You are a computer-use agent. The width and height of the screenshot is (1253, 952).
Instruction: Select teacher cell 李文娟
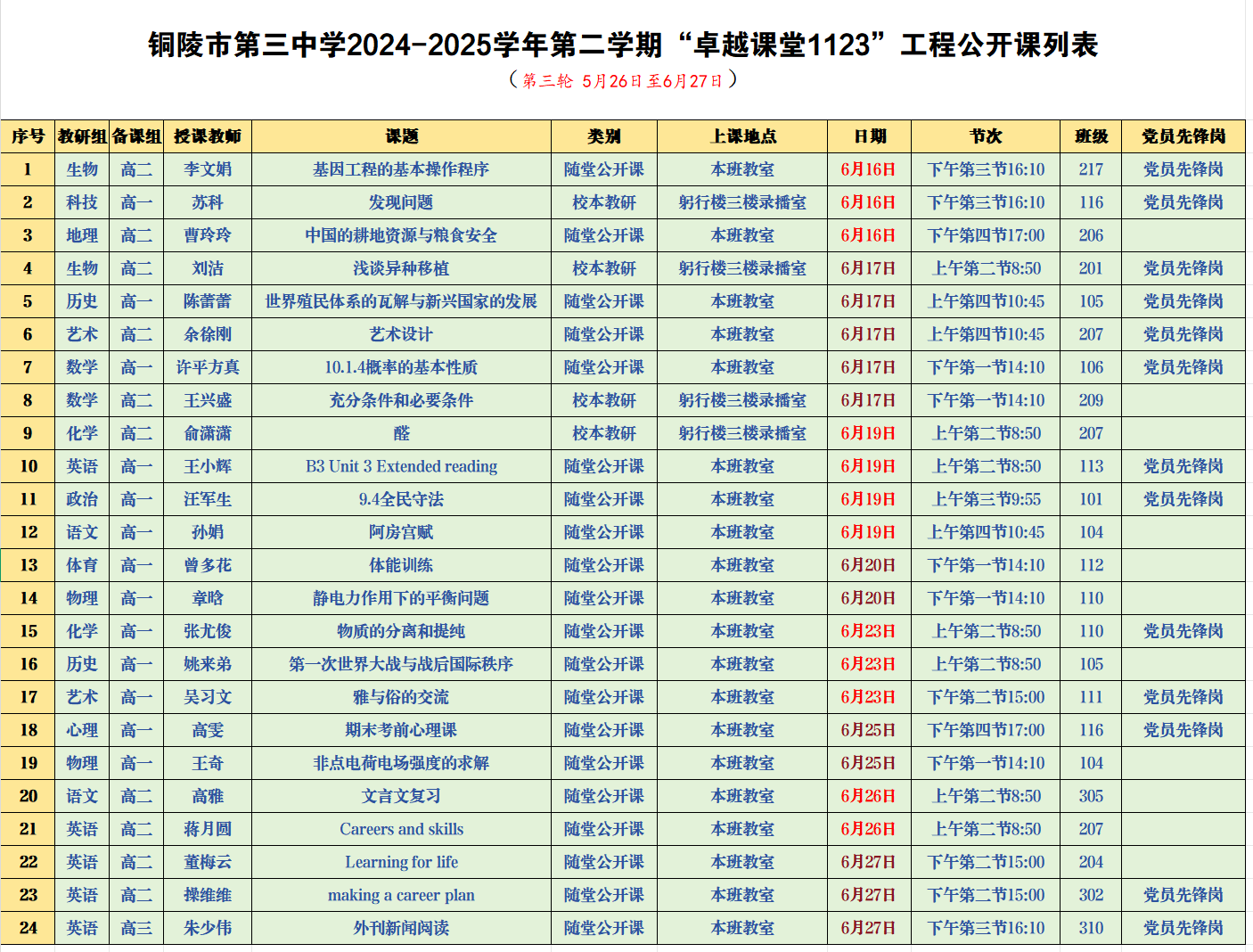point(207,169)
